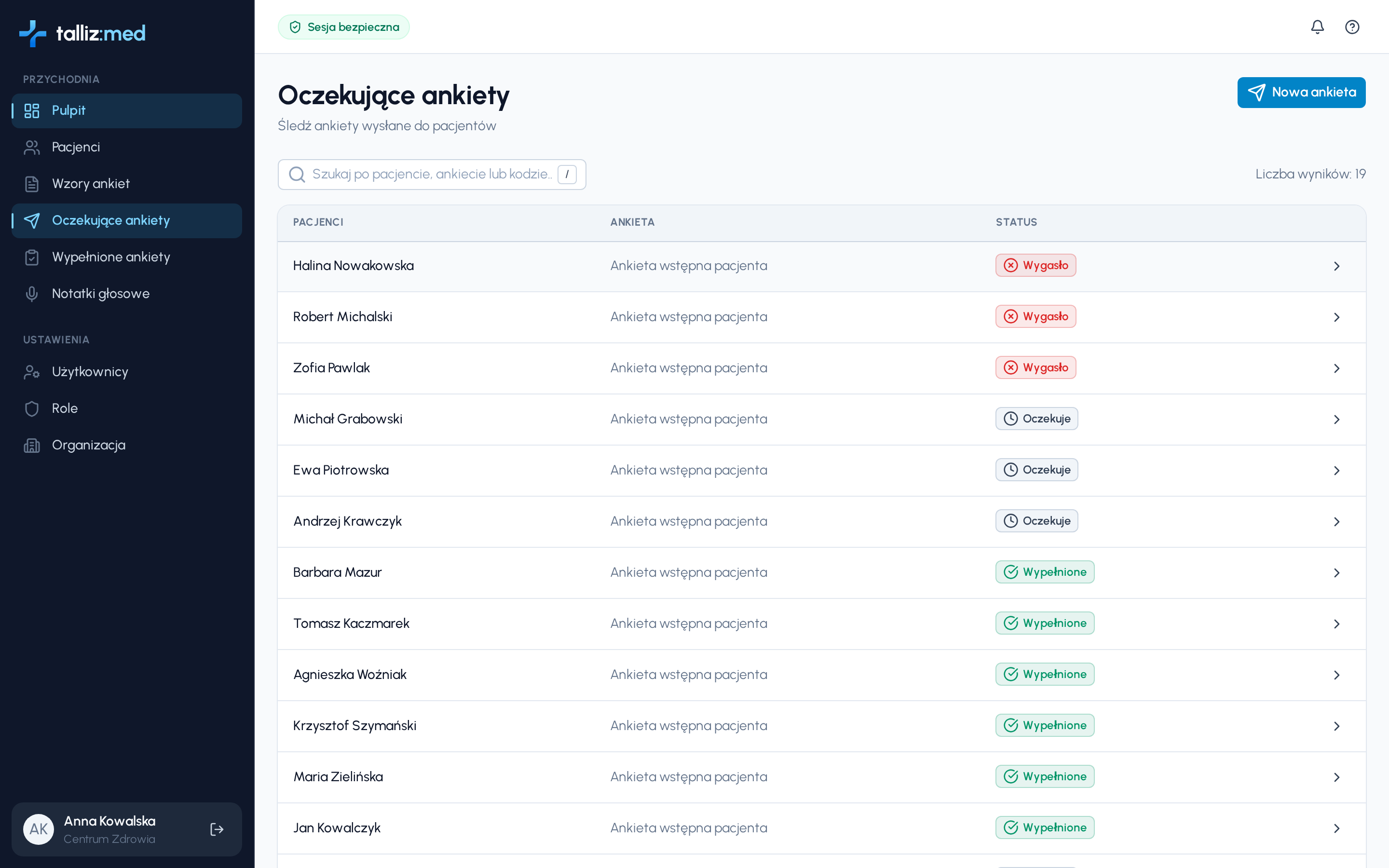Open the notifications bell icon

1317,27
